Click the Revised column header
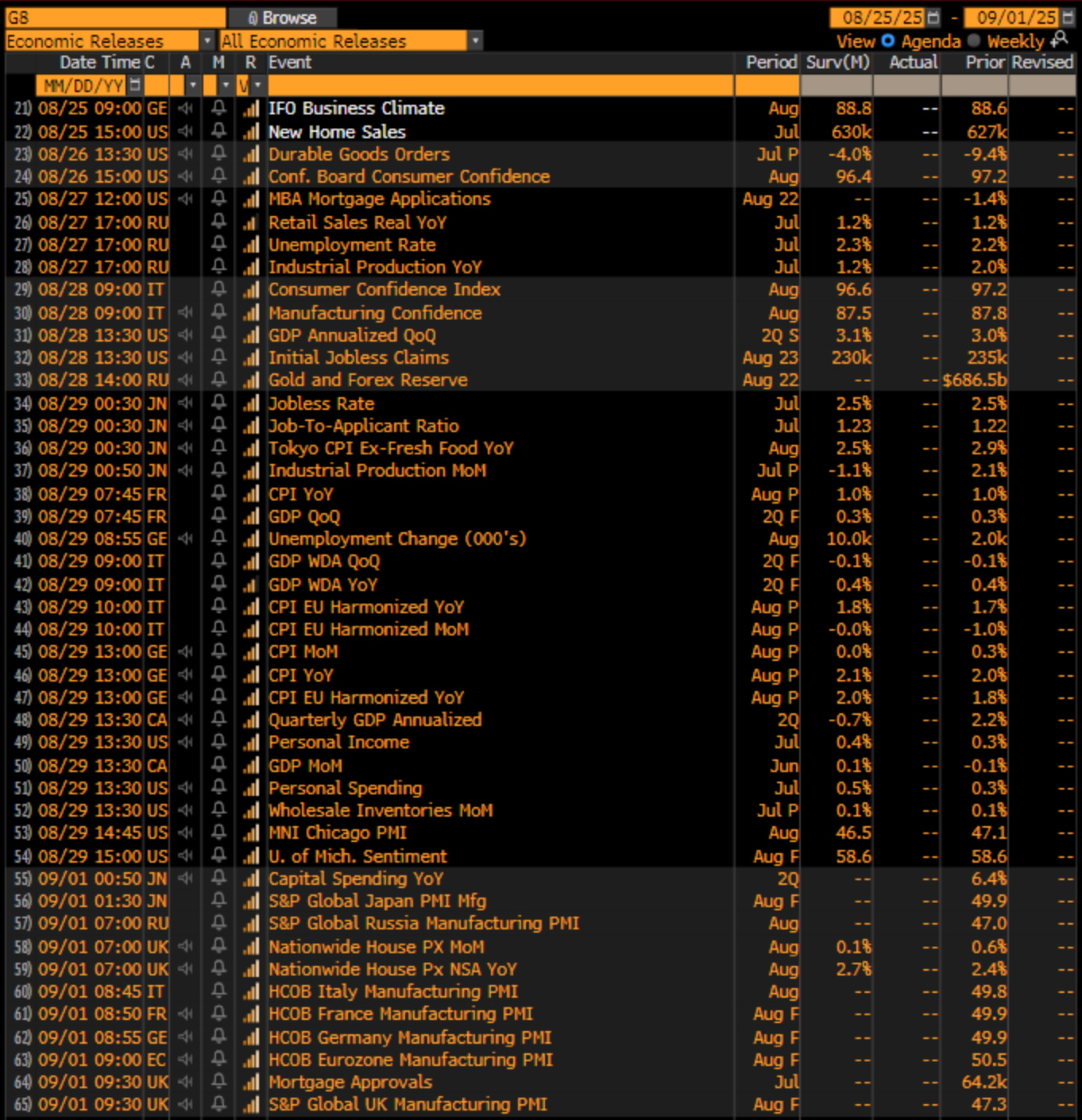The height and width of the screenshot is (1120, 1082). tap(1042, 62)
